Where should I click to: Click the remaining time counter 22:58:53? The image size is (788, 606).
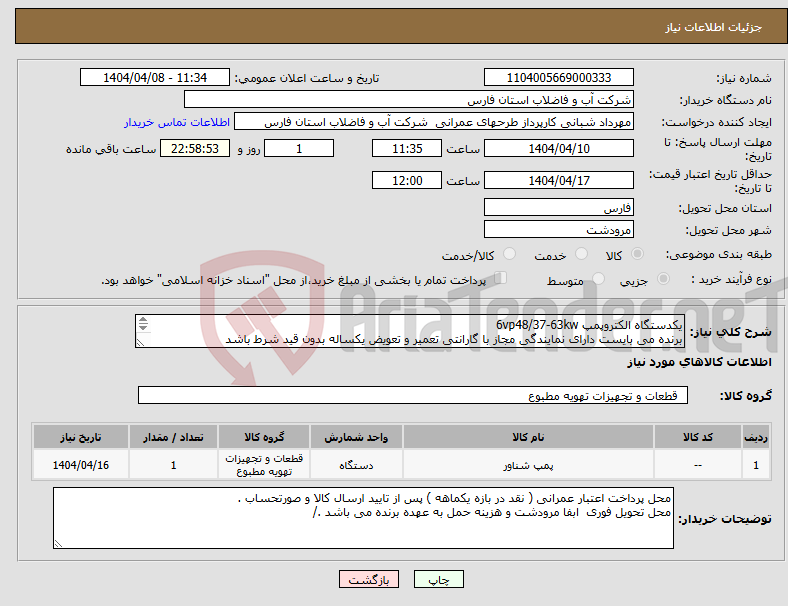click(x=195, y=148)
